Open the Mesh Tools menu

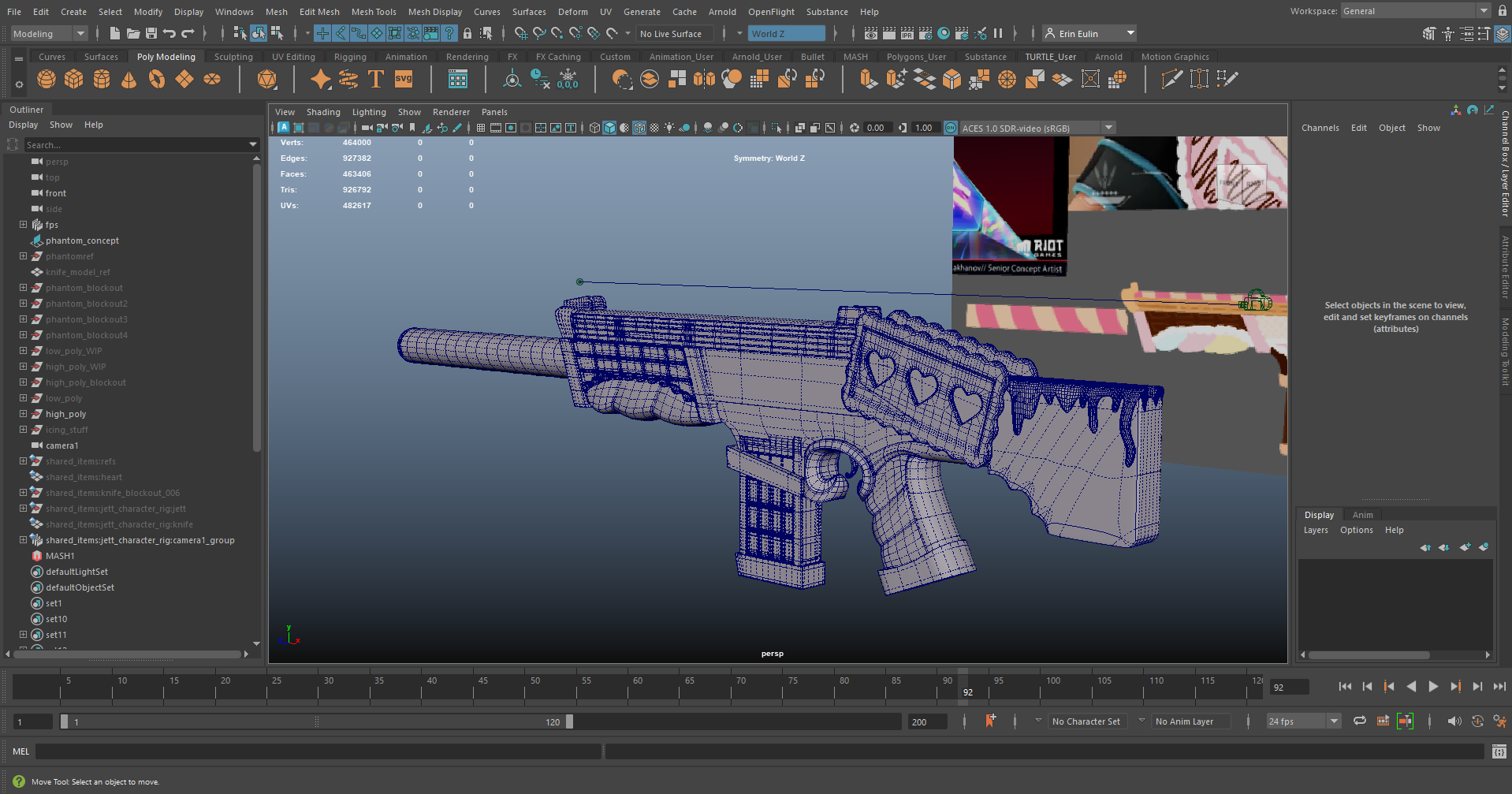(373, 12)
